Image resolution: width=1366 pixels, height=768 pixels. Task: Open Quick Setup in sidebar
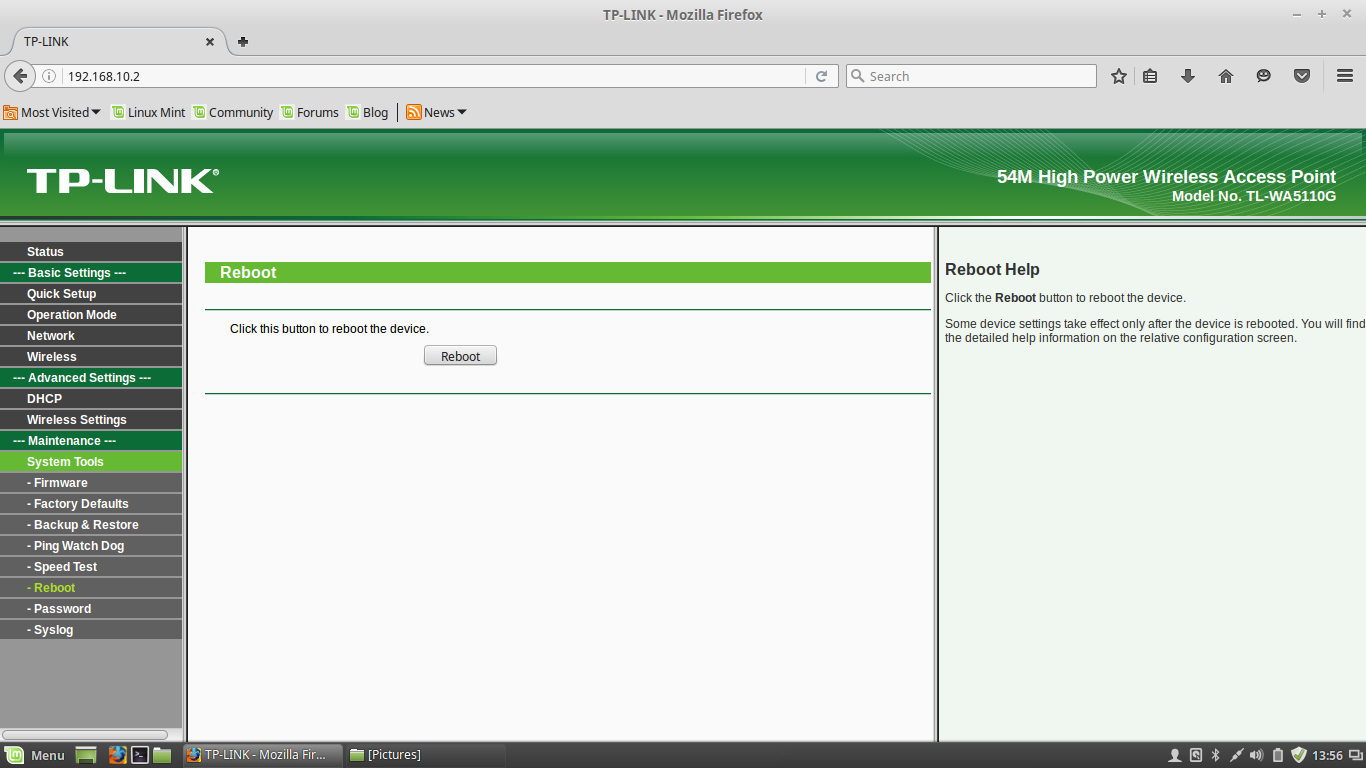(91, 294)
